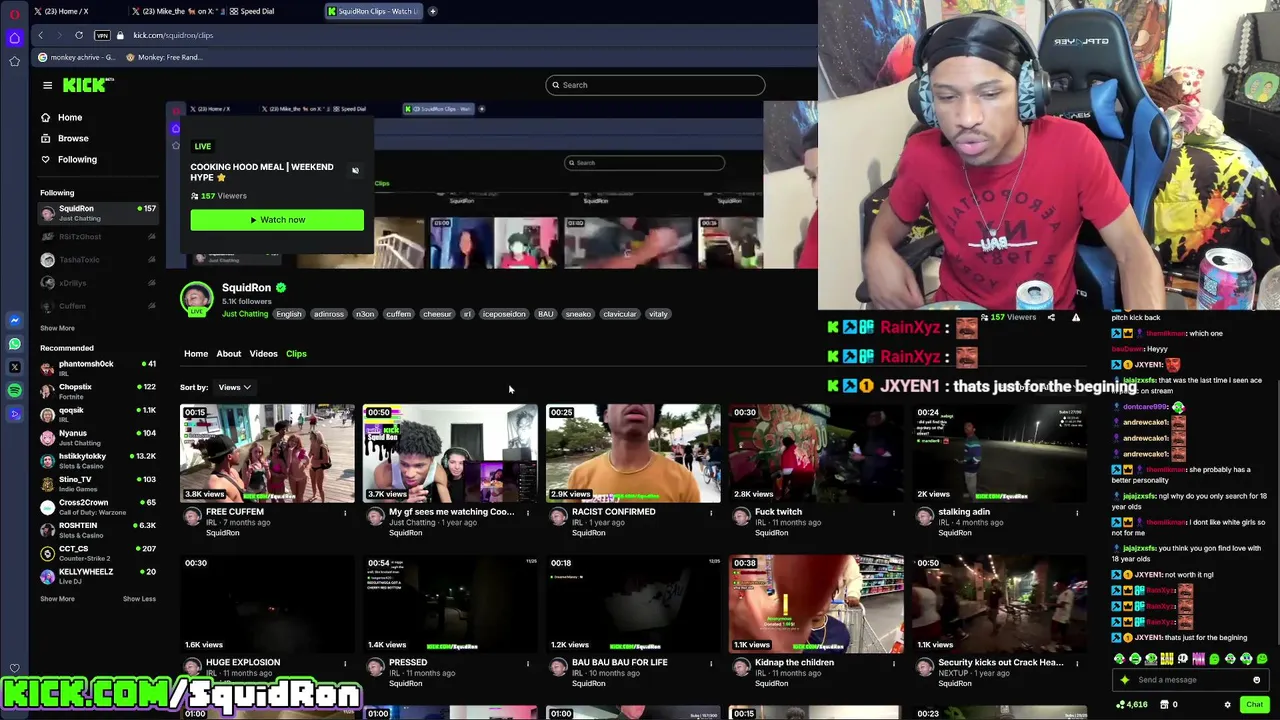
Task: Open the KELLYWHEELZ recommended channel
Action: [x=97, y=576]
